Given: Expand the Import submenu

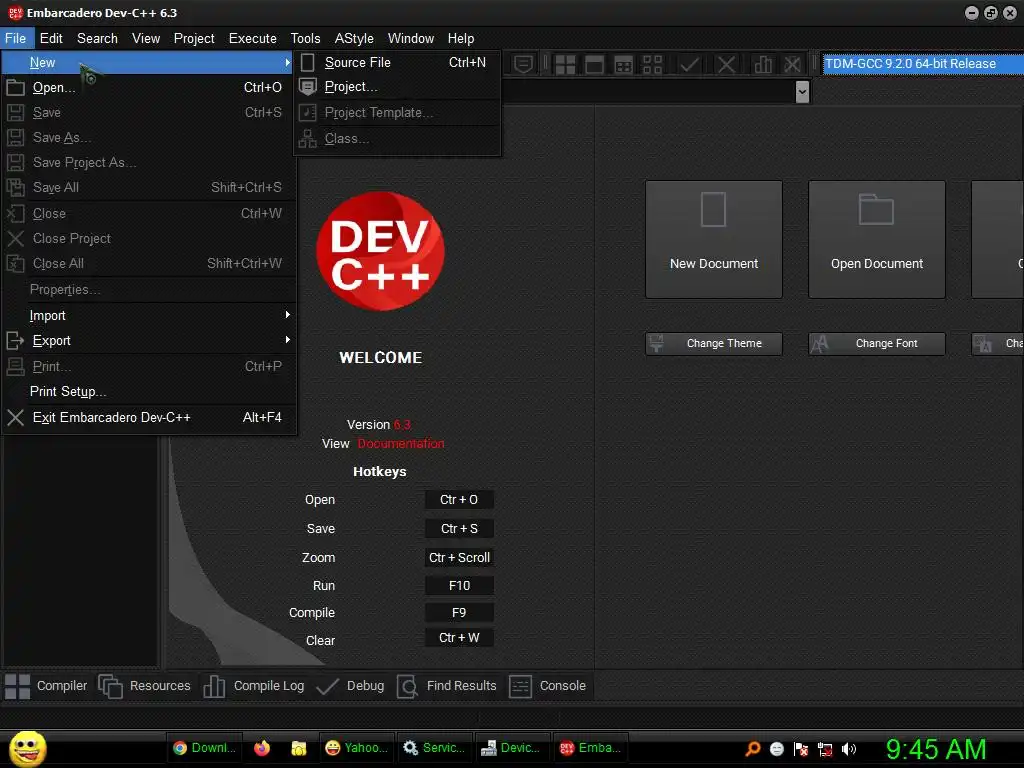Looking at the screenshot, I should [147, 315].
